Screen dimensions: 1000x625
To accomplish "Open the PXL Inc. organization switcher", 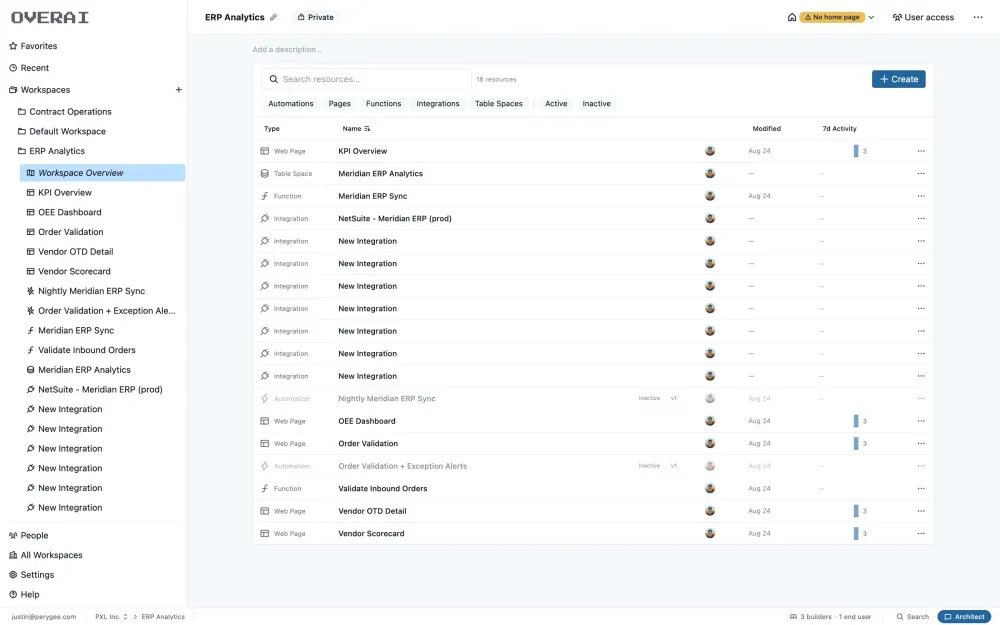I will 112,617.
